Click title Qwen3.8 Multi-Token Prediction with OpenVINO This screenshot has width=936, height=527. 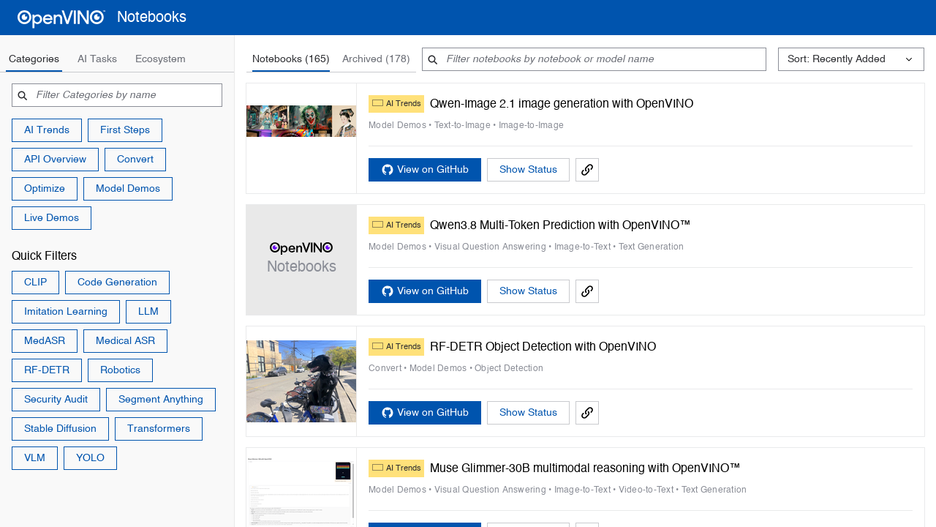pyautogui.click(x=560, y=225)
